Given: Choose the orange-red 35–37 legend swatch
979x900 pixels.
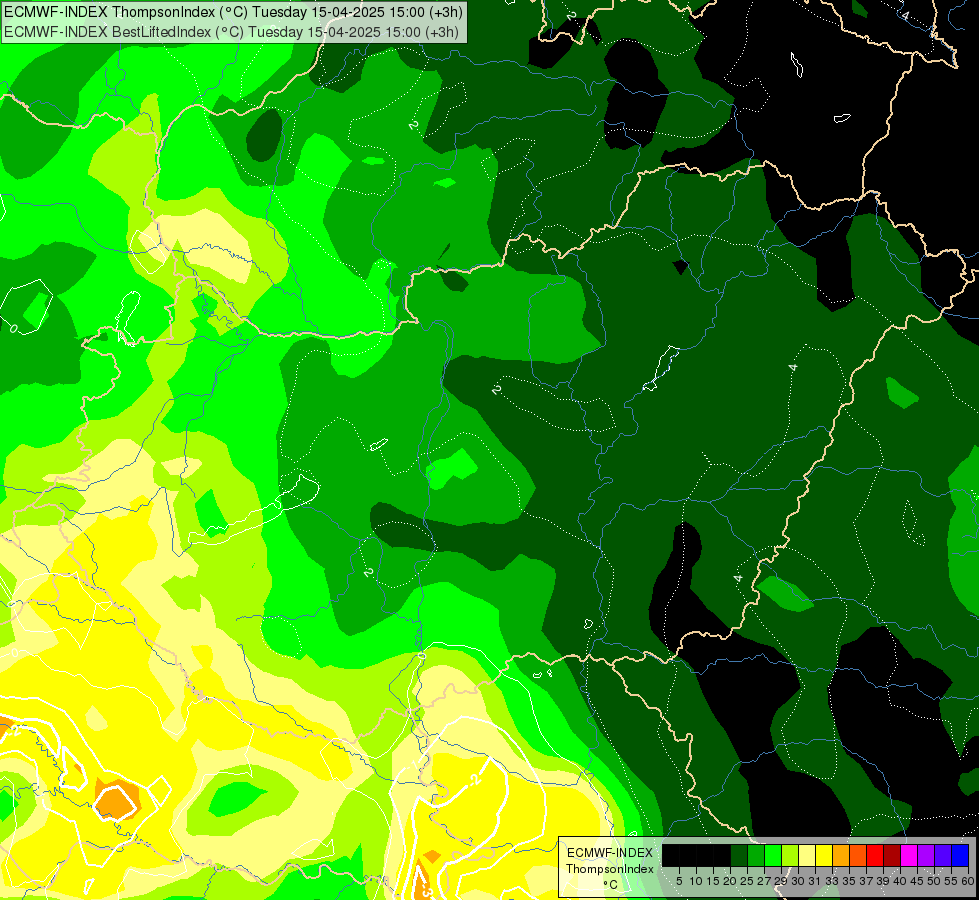Looking at the screenshot, I should coord(858,855).
